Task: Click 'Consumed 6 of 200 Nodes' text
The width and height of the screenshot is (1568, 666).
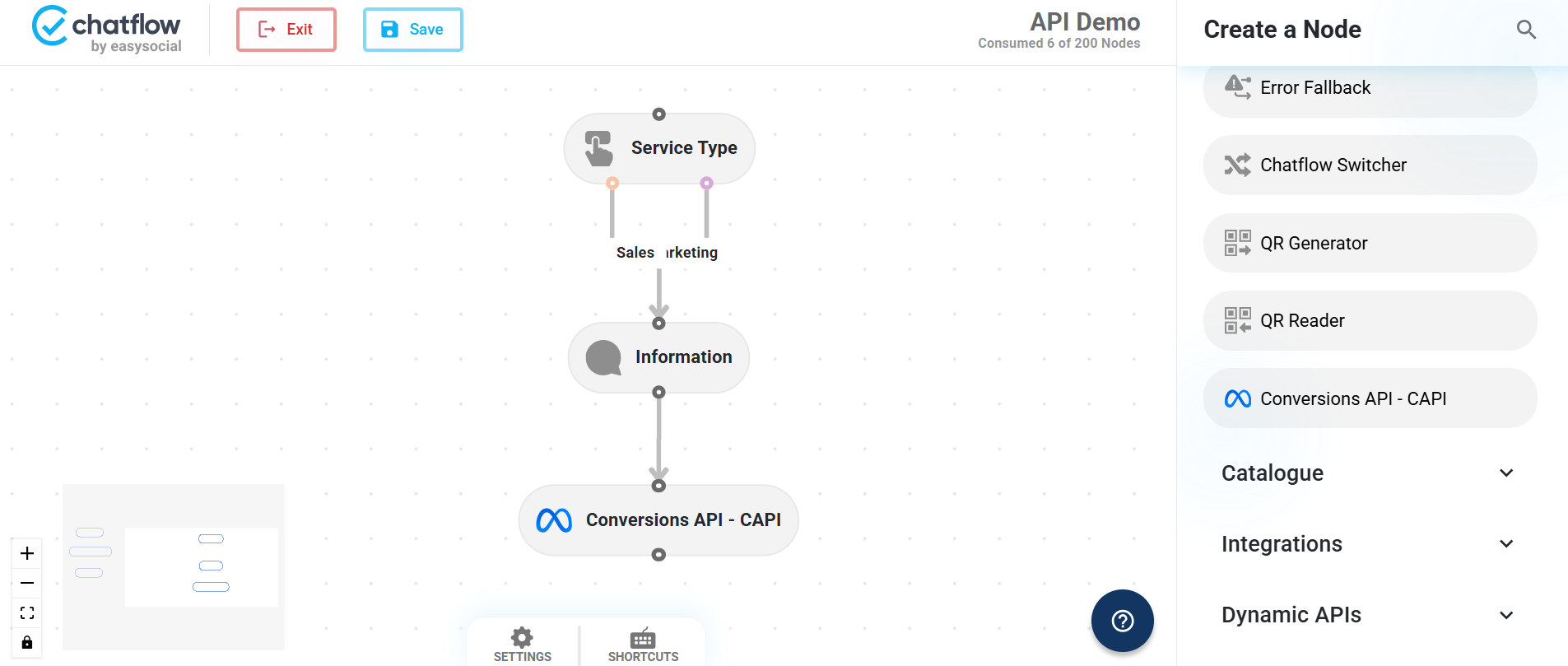Action: pos(1059,44)
